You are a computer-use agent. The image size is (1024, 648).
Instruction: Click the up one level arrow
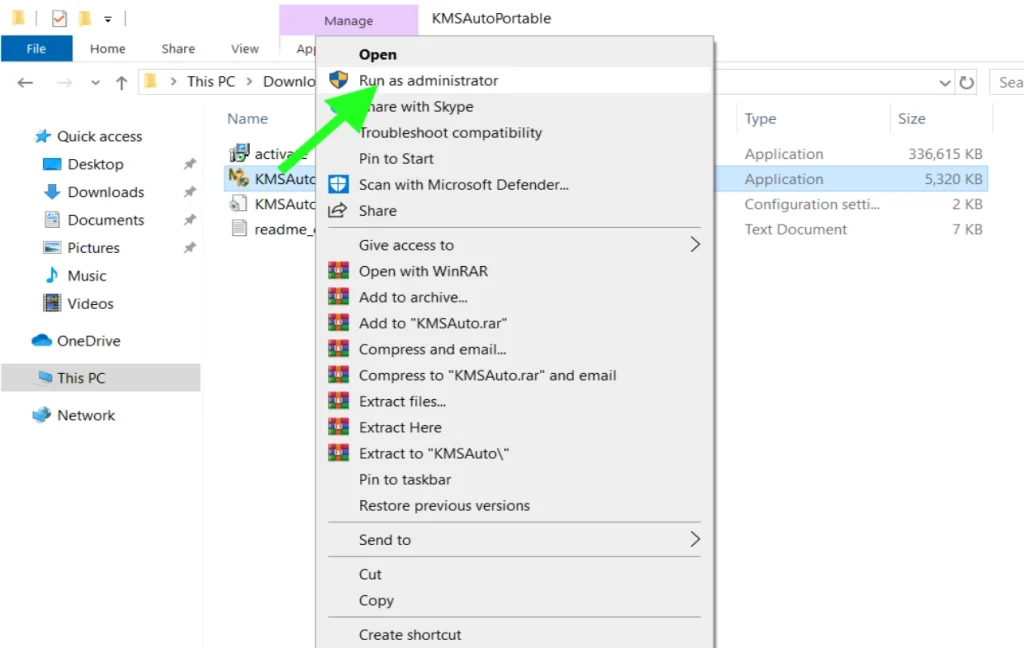[x=119, y=82]
